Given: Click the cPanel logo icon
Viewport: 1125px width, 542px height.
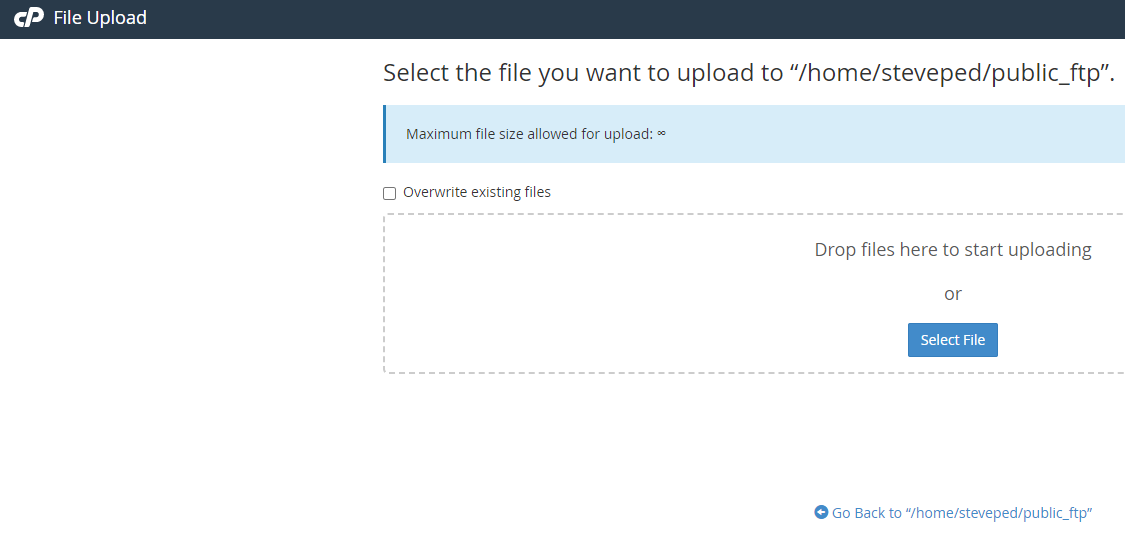Looking at the screenshot, I should (x=29, y=18).
